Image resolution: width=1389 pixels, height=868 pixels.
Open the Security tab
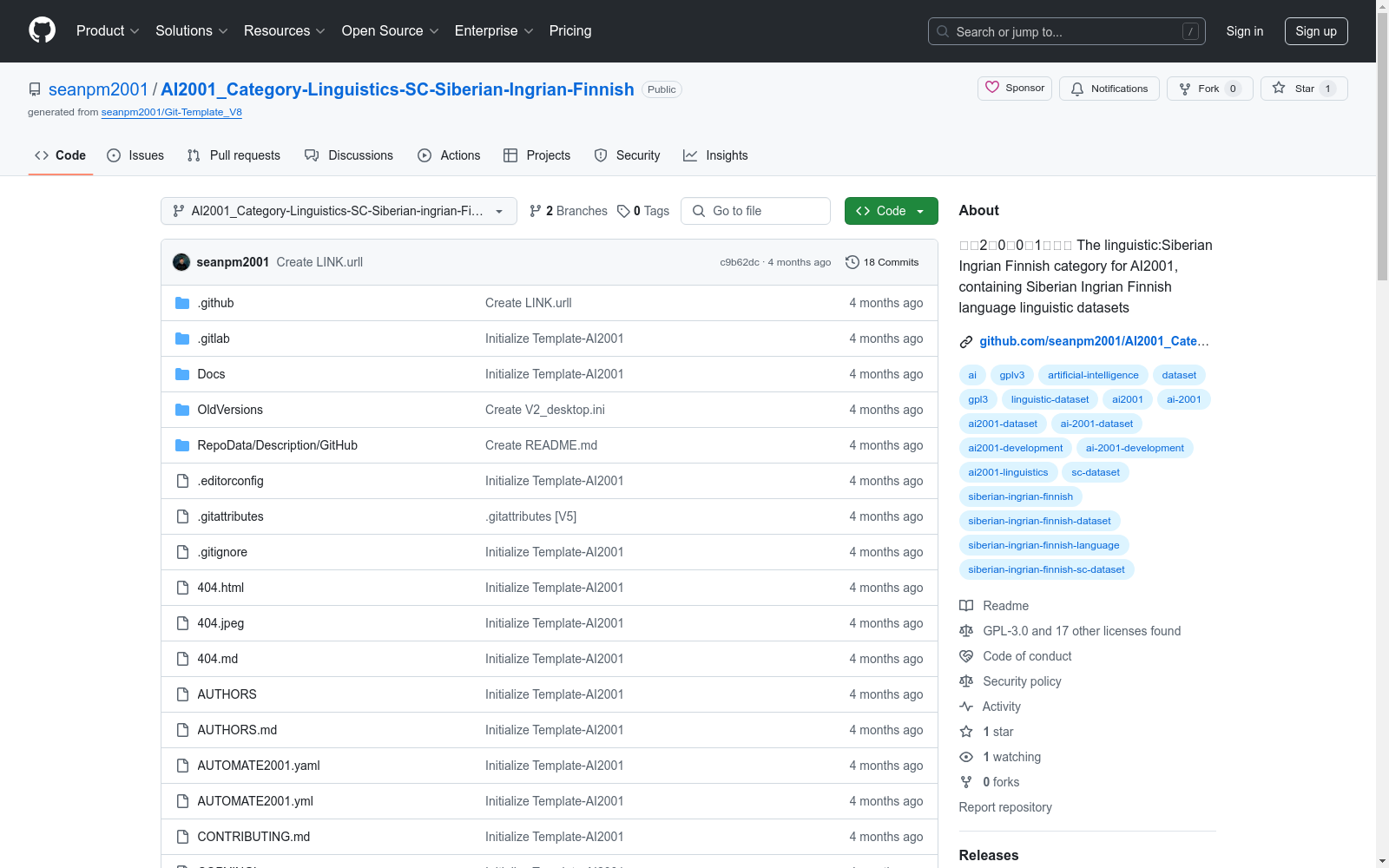click(x=627, y=155)
